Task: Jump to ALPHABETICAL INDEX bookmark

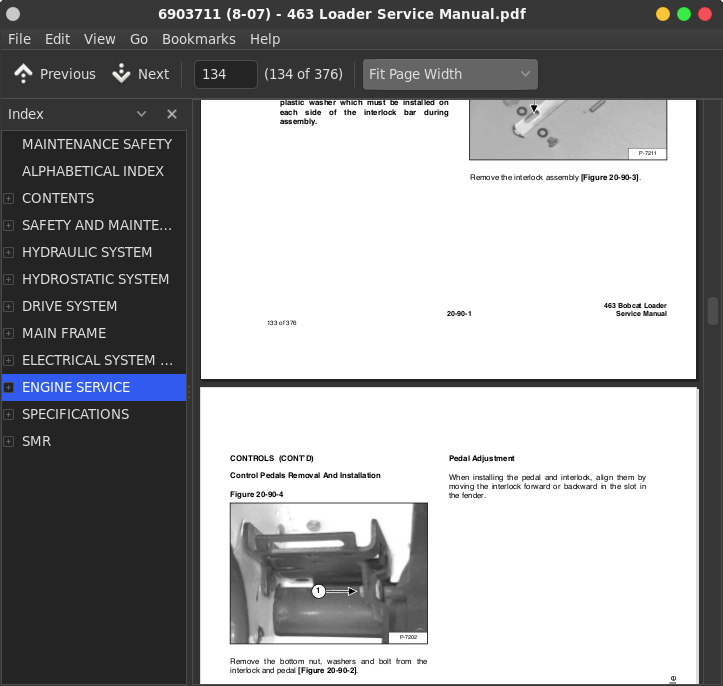Action: tap(92, 171)
